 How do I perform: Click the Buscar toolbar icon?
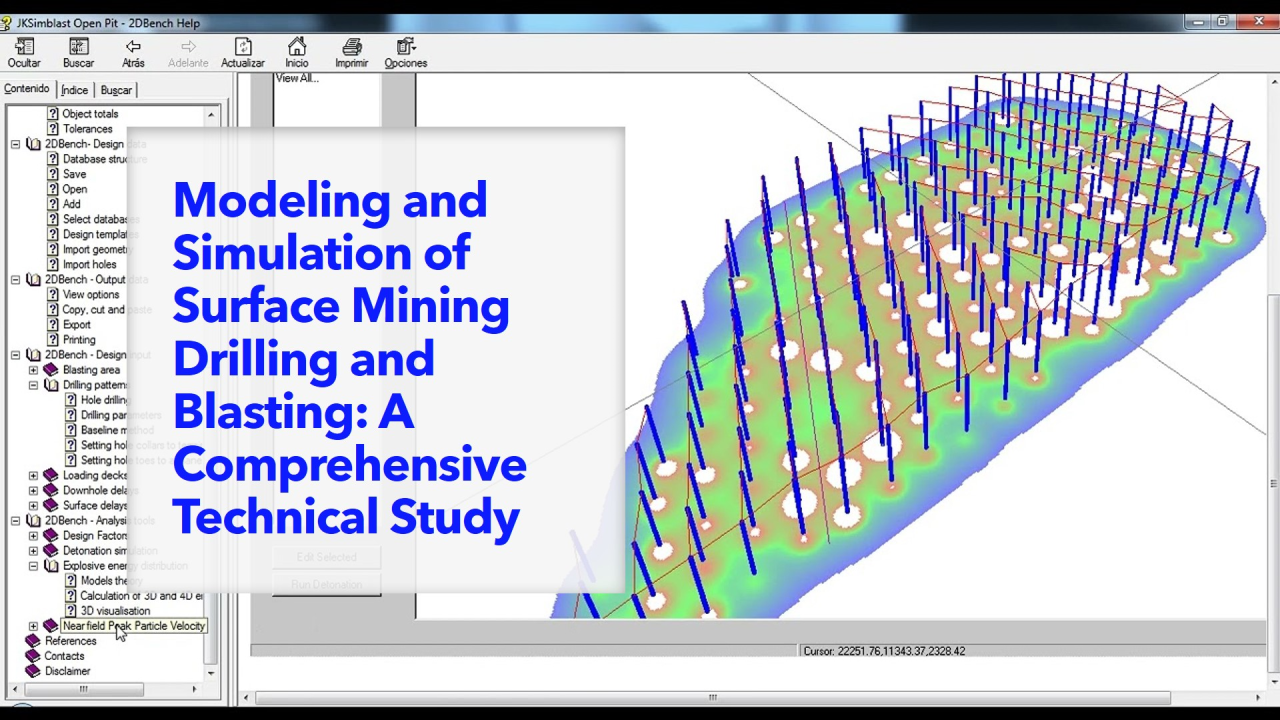point(78,46)
